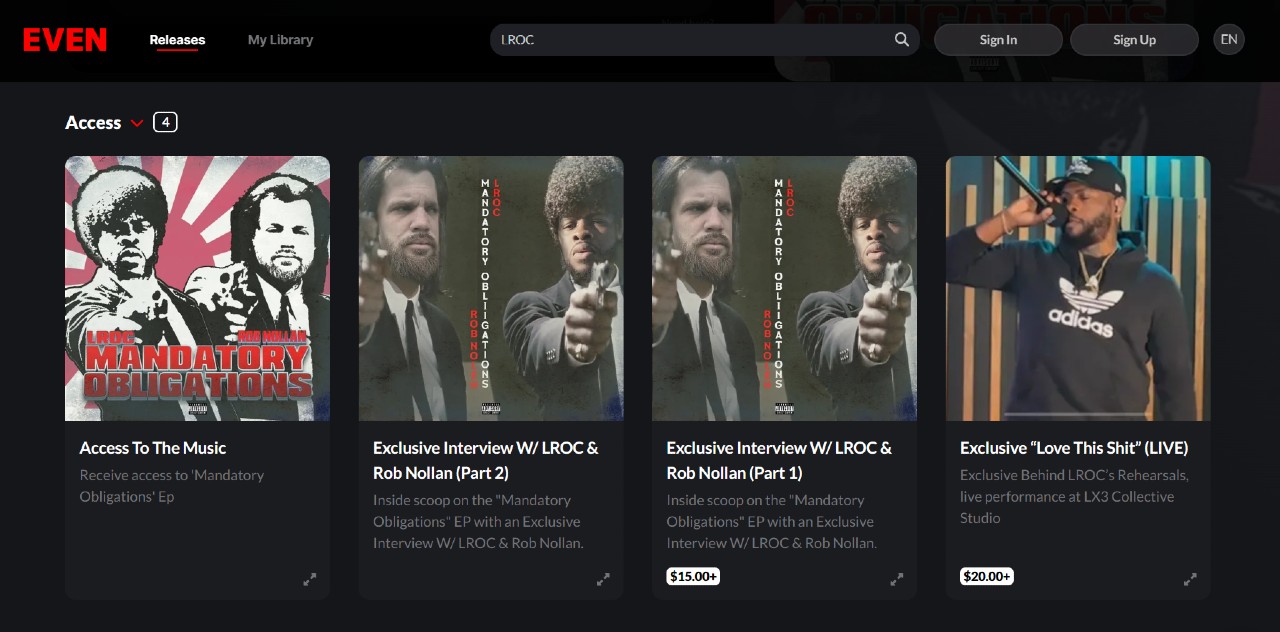Click the Access section heading
This screenshot has height=632, width=1280.
click(x=93, y=123)
